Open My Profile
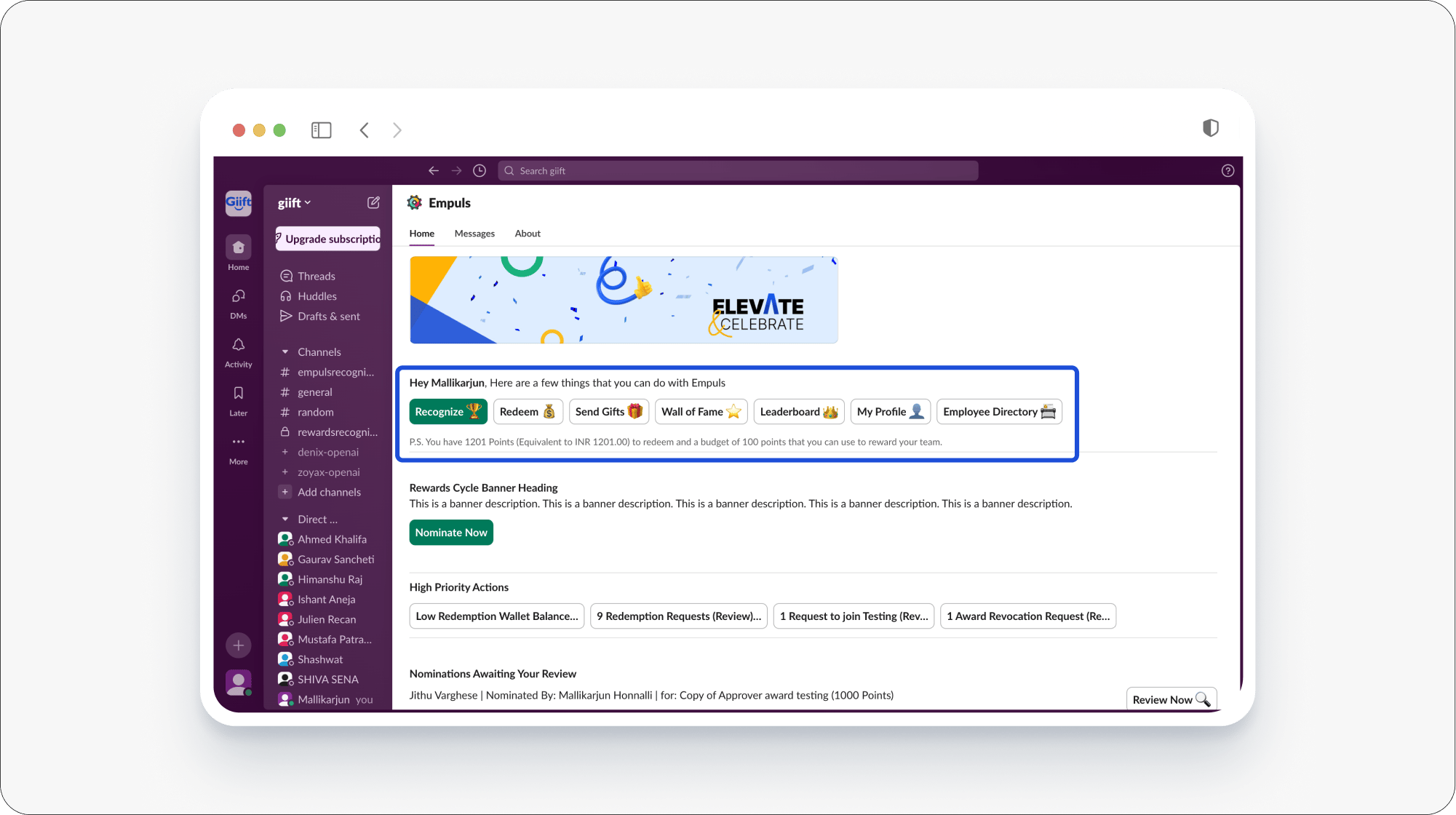The image size is (1456, 815). tap(891, 411)
